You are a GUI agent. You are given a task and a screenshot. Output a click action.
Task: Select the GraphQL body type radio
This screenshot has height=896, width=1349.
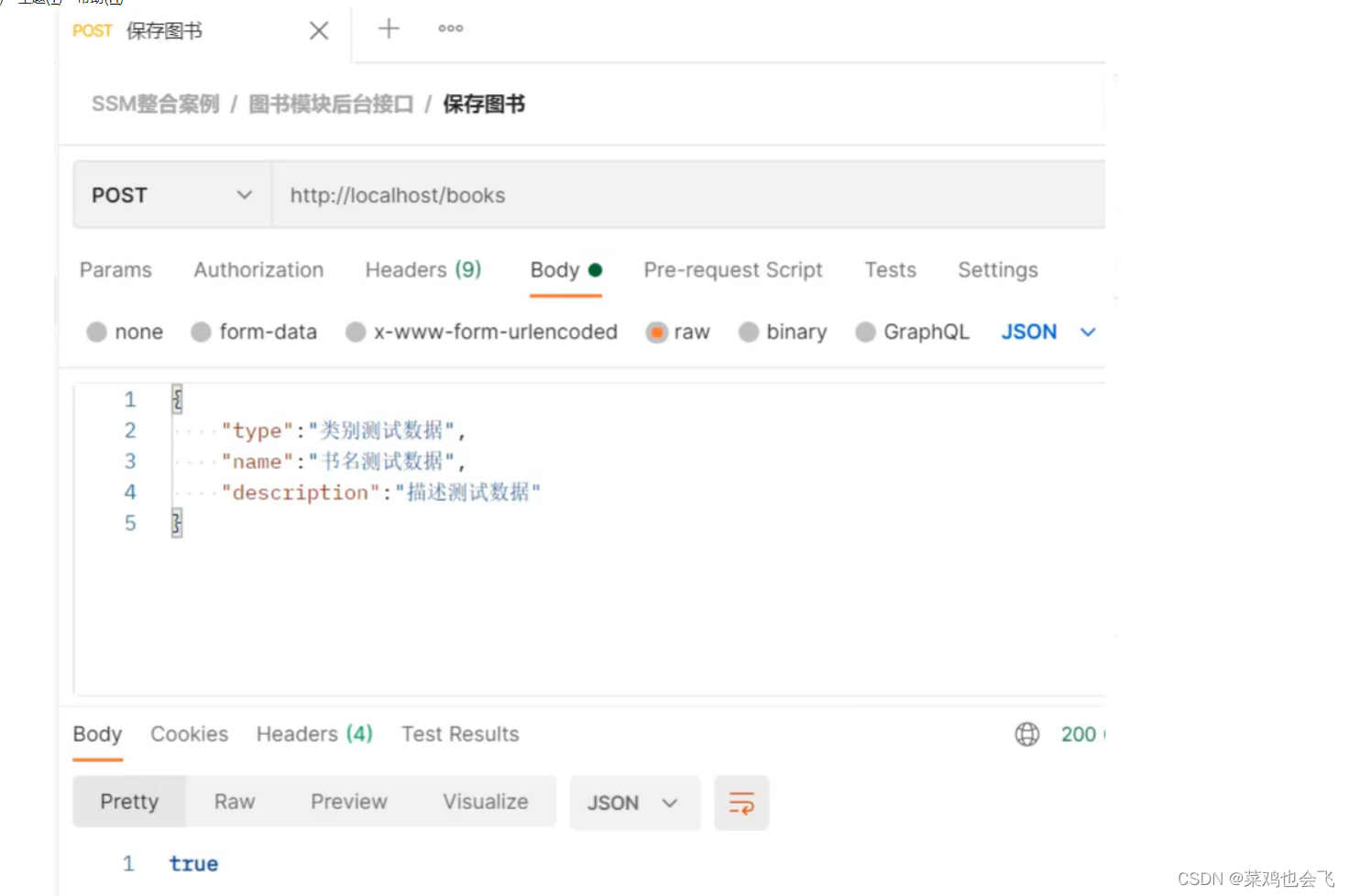[x=865, y=332]
